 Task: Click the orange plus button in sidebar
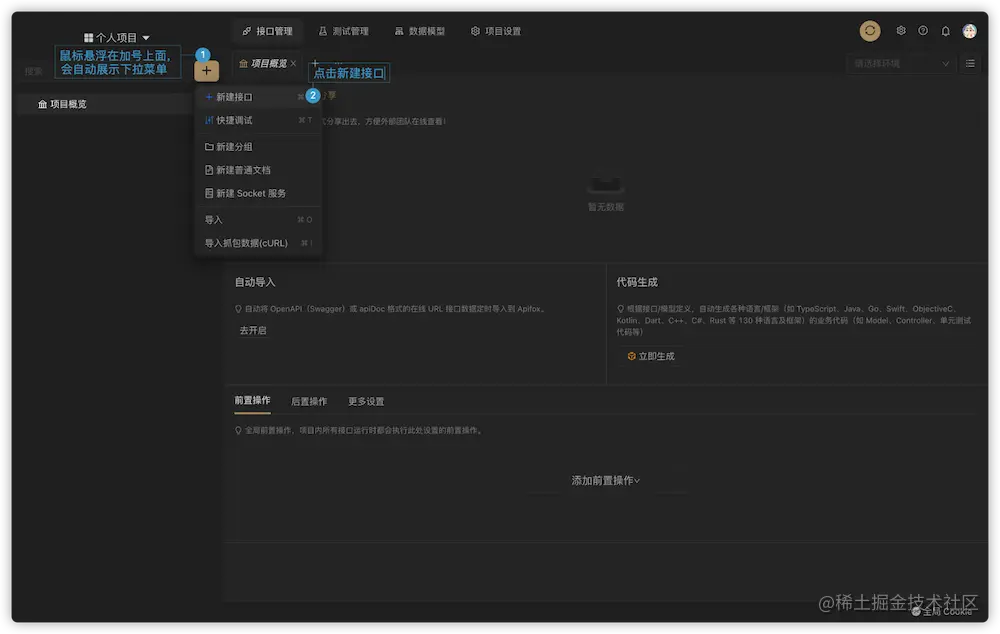point(206,70)
